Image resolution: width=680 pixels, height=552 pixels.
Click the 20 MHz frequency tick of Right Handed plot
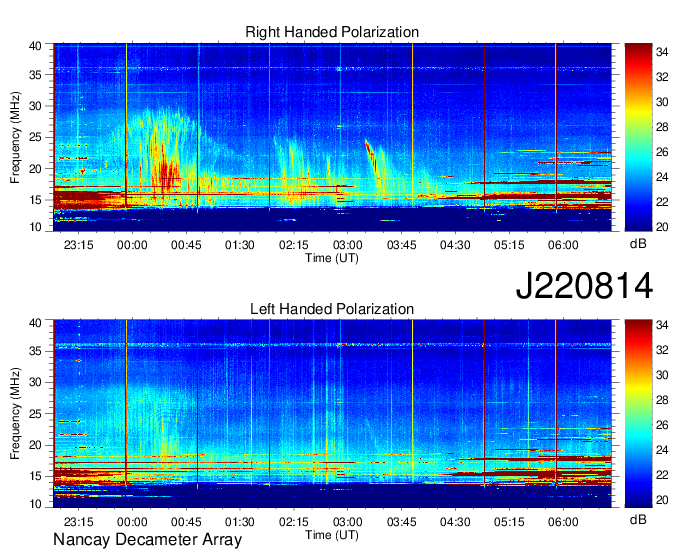pyautogui.click(x=36, y=169)
